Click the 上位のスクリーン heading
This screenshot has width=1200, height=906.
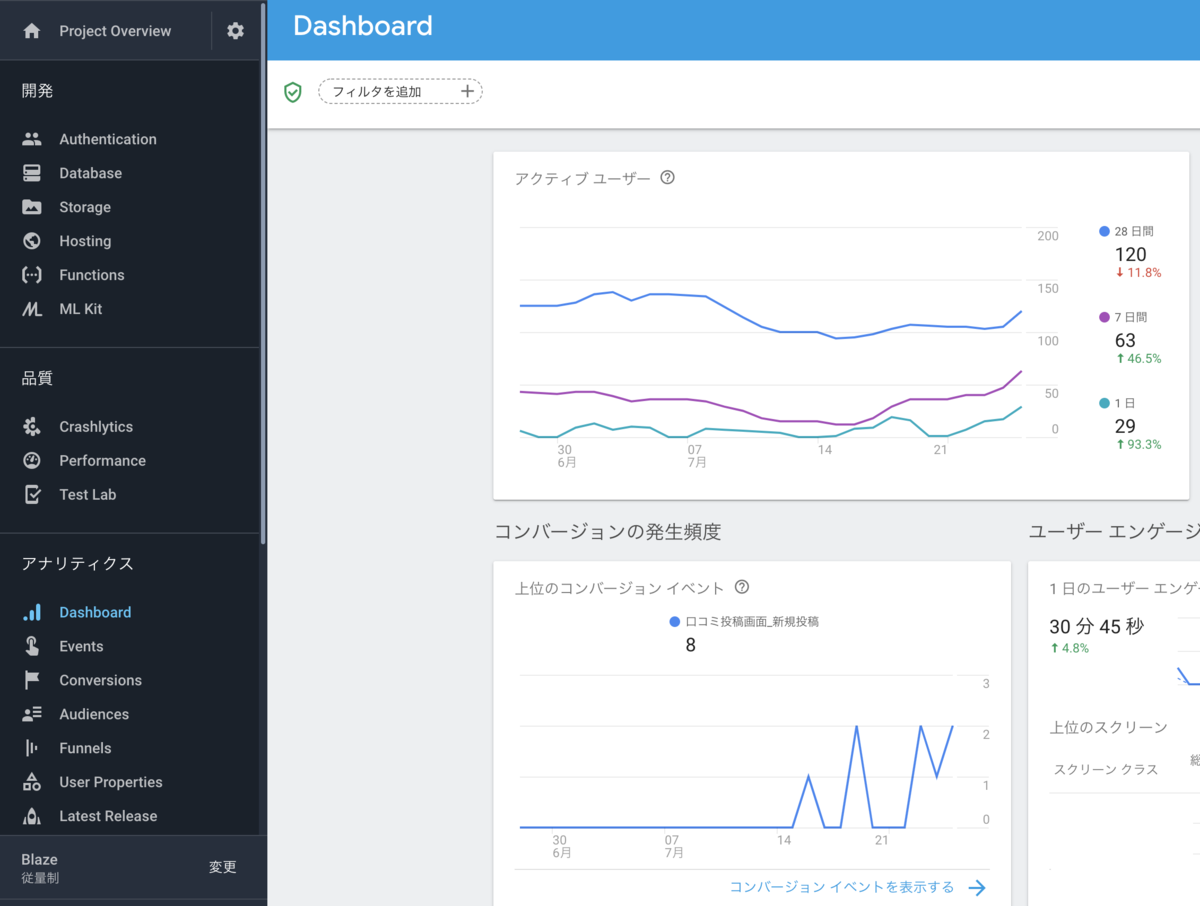1108,727
